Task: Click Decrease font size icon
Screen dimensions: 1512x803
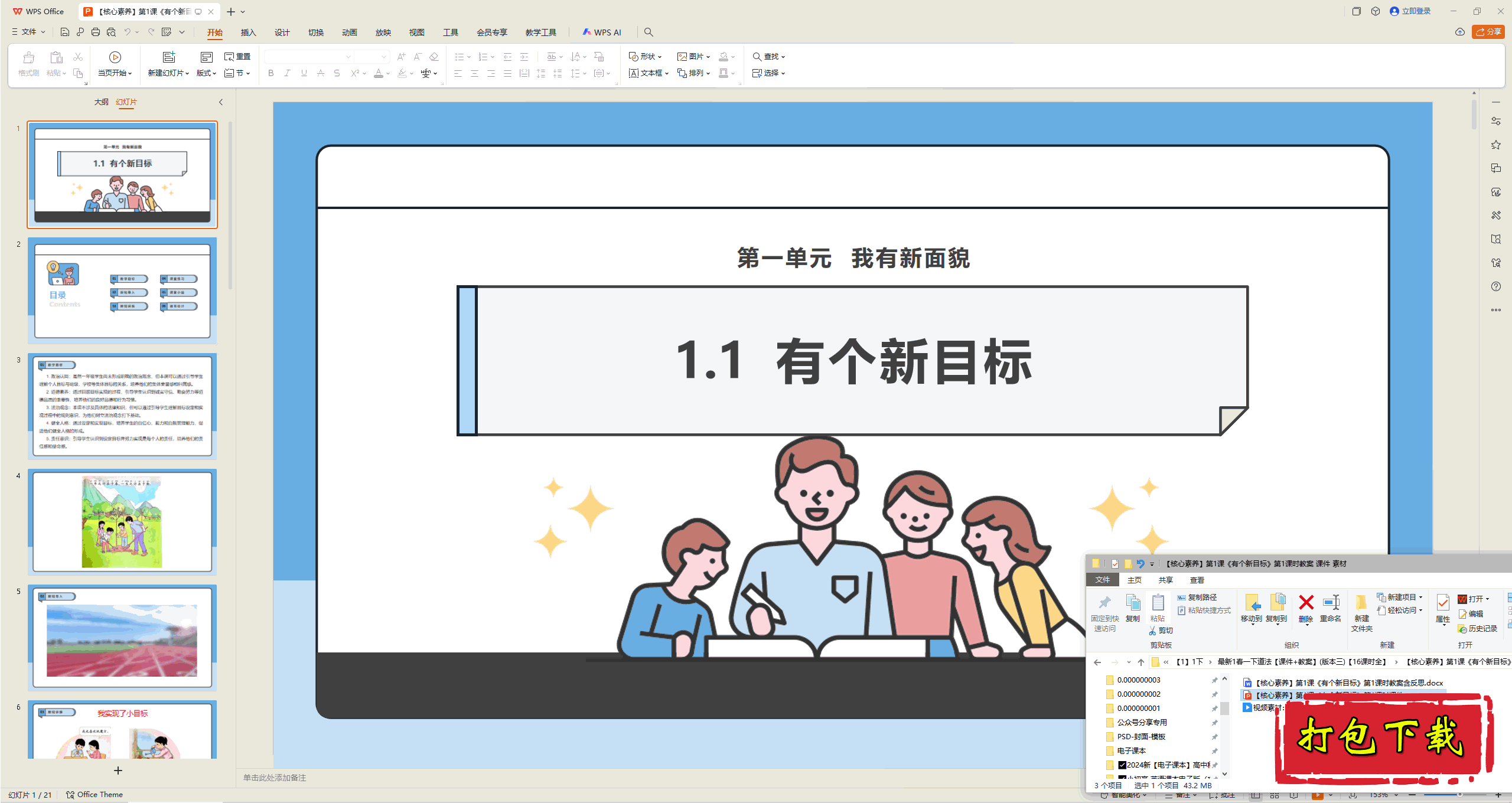Action: [x=418, y=57]
